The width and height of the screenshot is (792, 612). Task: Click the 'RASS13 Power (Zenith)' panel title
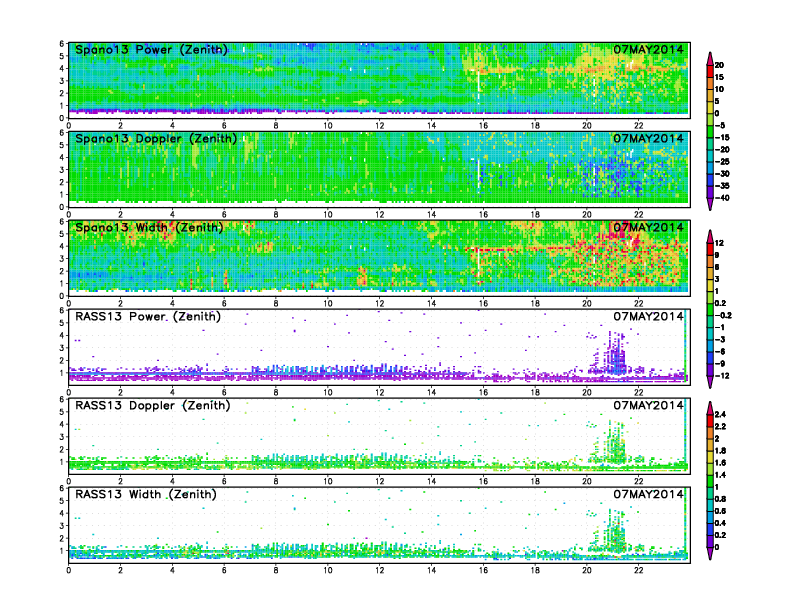pos(147,317)
